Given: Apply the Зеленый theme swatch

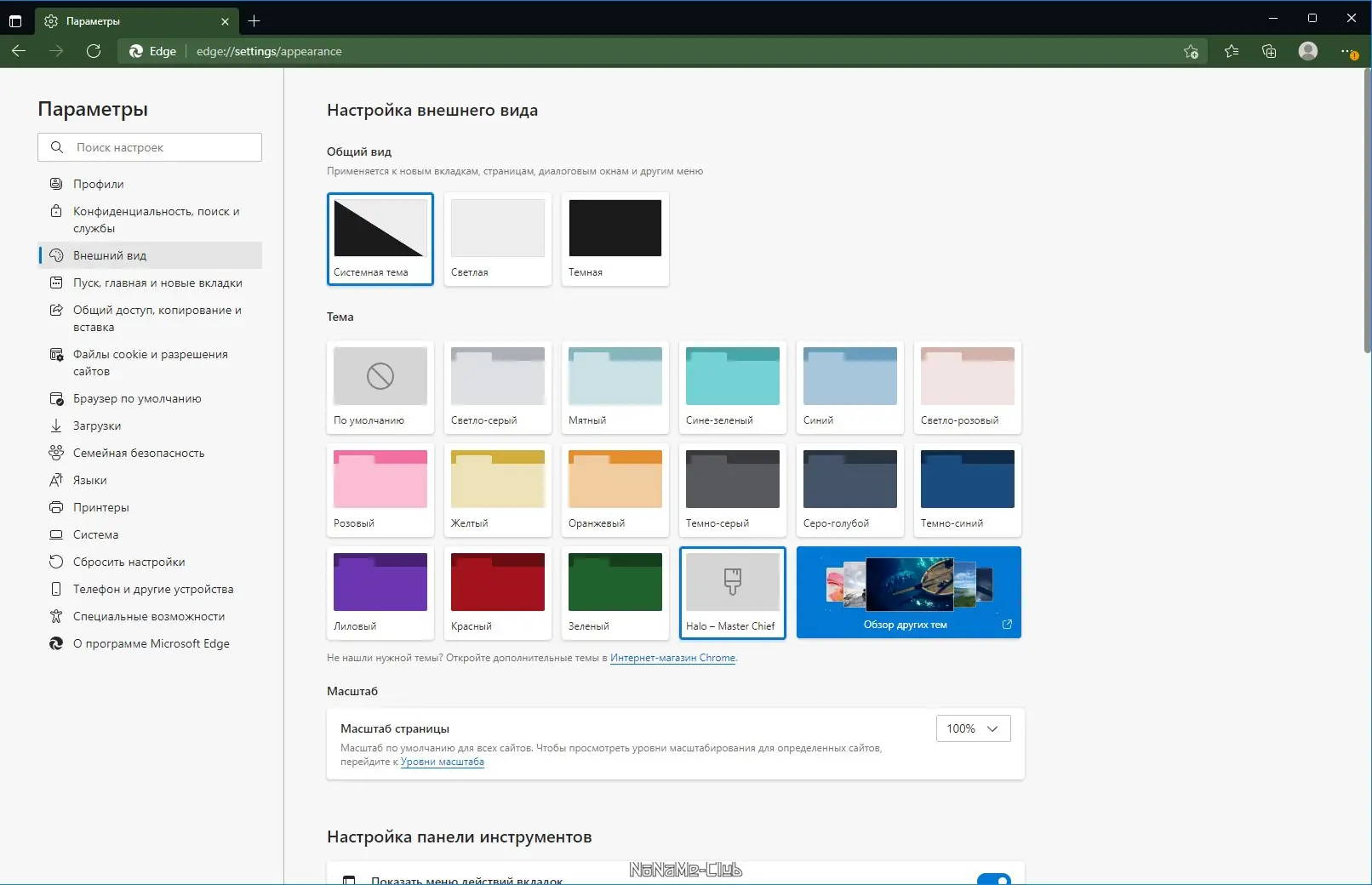Looking at the screenshot, I should (x=615, y=593).
